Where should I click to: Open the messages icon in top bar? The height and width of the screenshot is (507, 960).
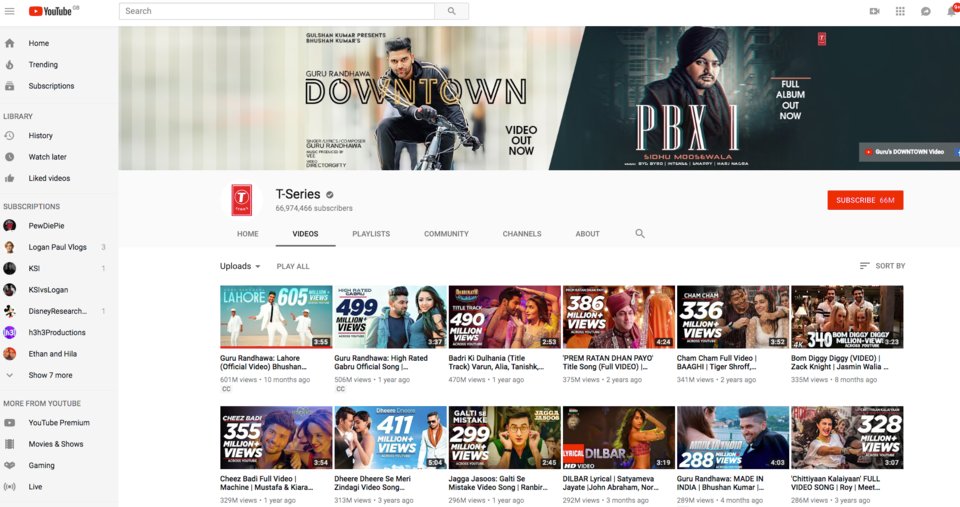(x=925, y=11)
